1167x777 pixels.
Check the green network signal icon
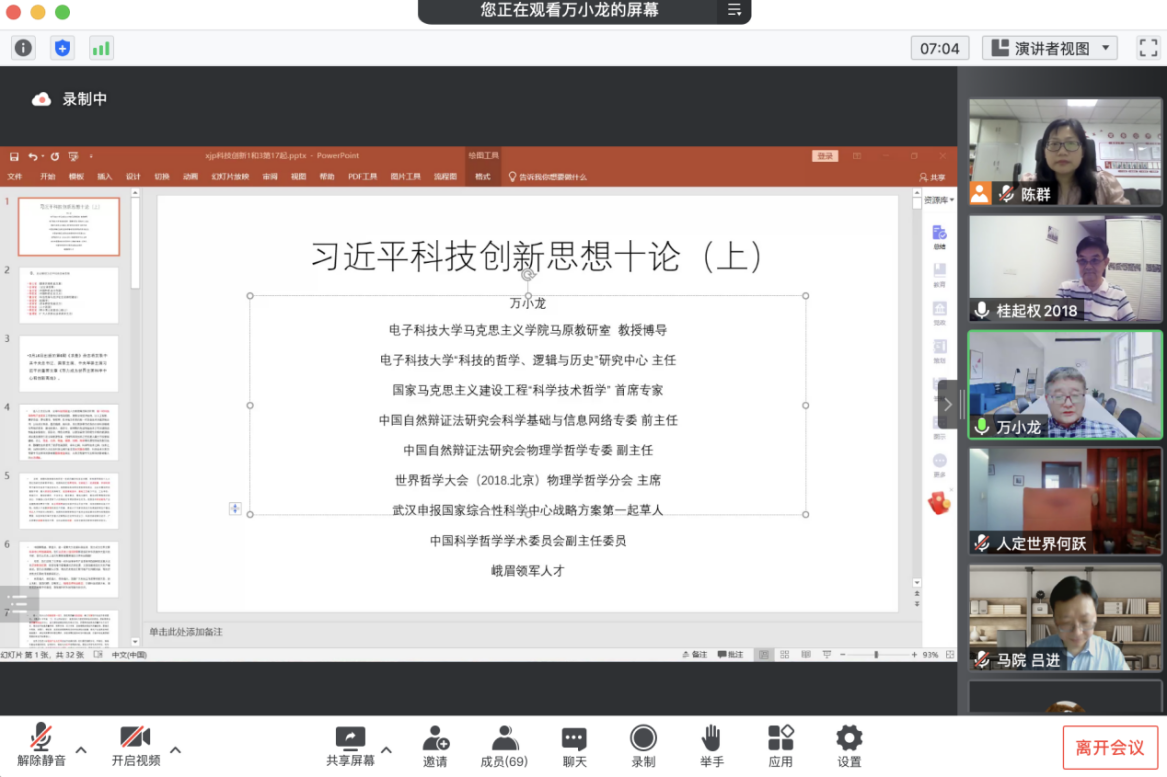[x=101, y=48]
